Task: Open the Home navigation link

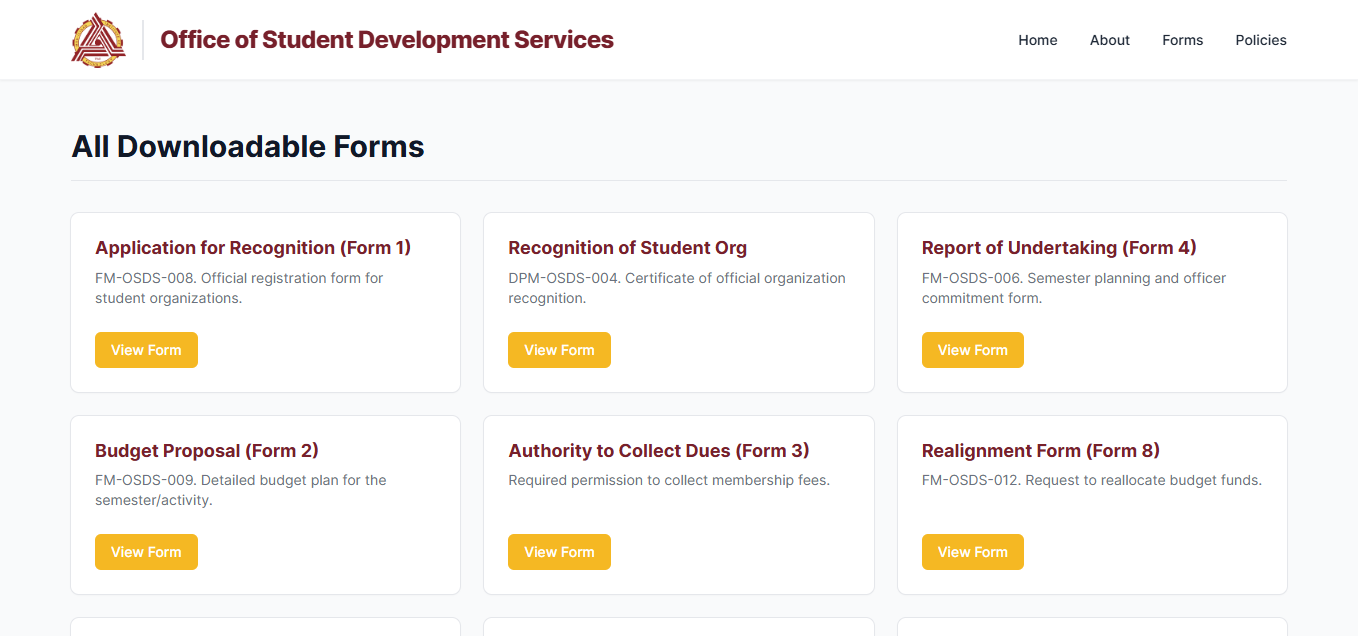Action: coord(1037,40)
